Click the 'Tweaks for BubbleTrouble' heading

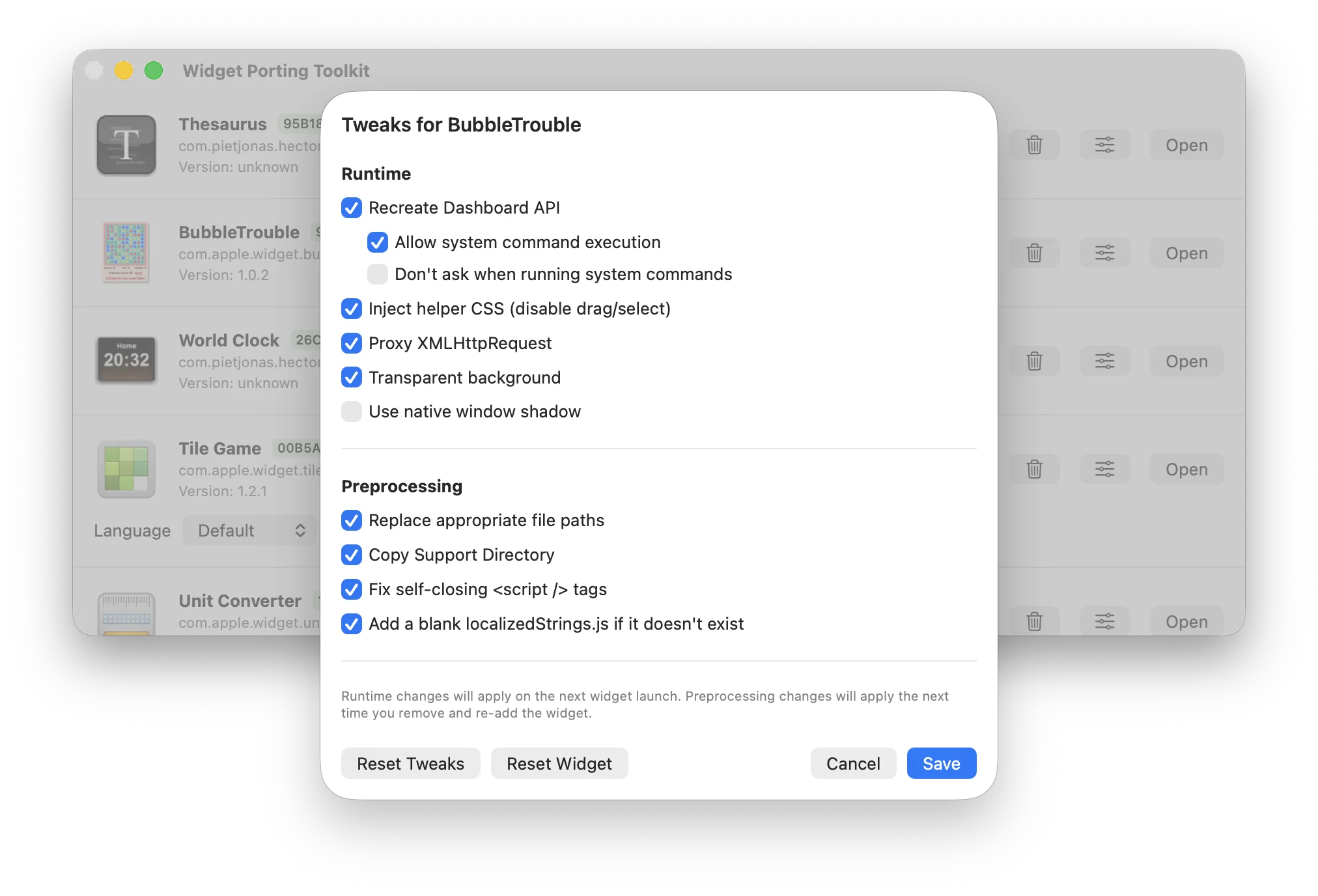461,124
